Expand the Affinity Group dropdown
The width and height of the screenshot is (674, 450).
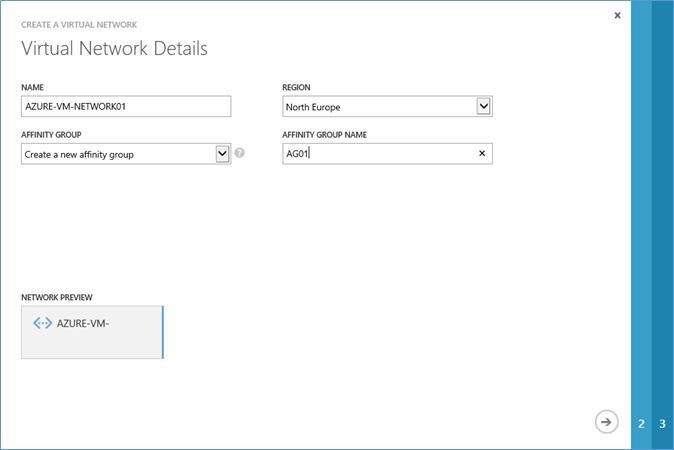tap(126, 154)
